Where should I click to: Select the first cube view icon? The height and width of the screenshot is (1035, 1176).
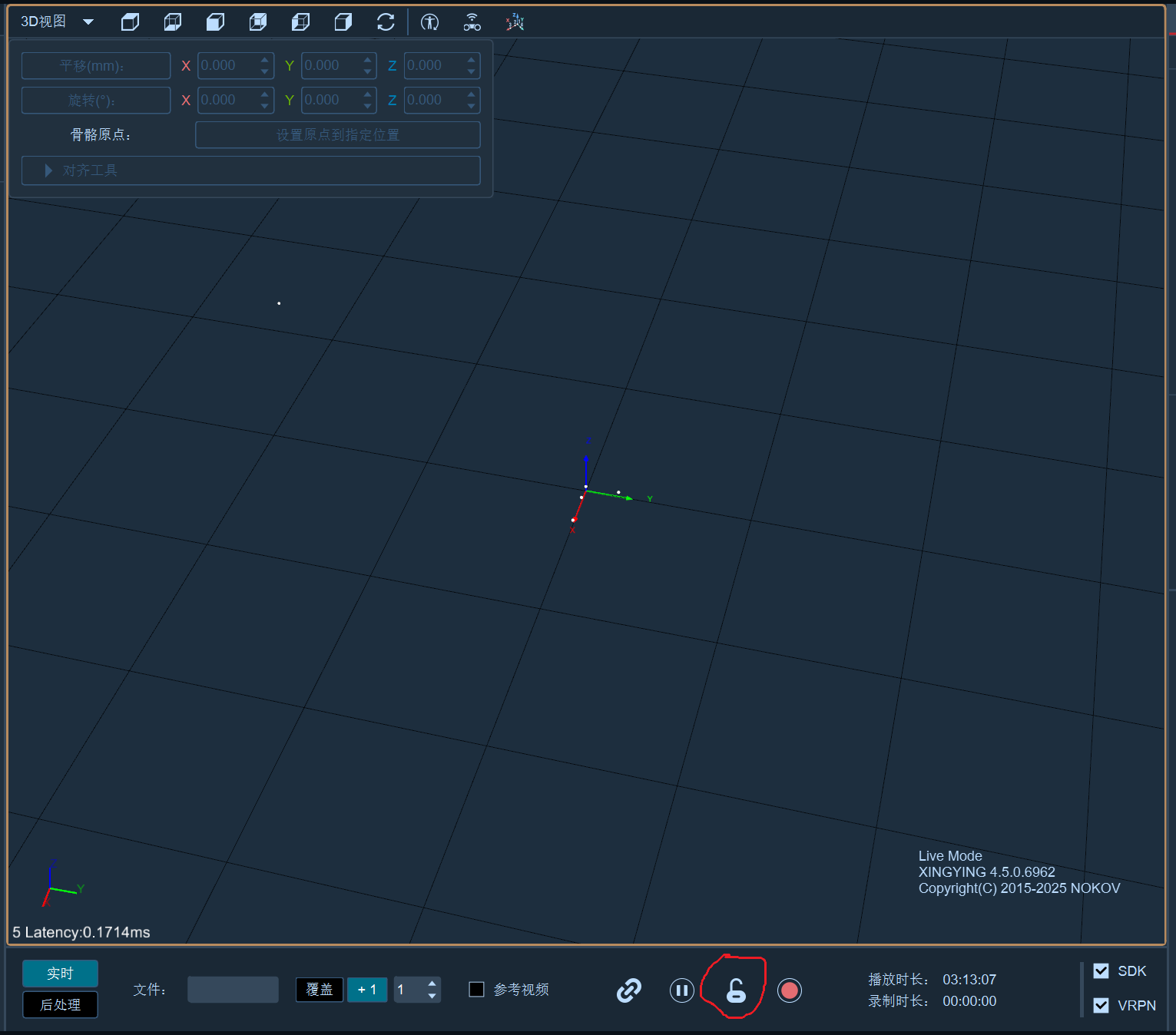pyautogui.click(x=130, y=22)
